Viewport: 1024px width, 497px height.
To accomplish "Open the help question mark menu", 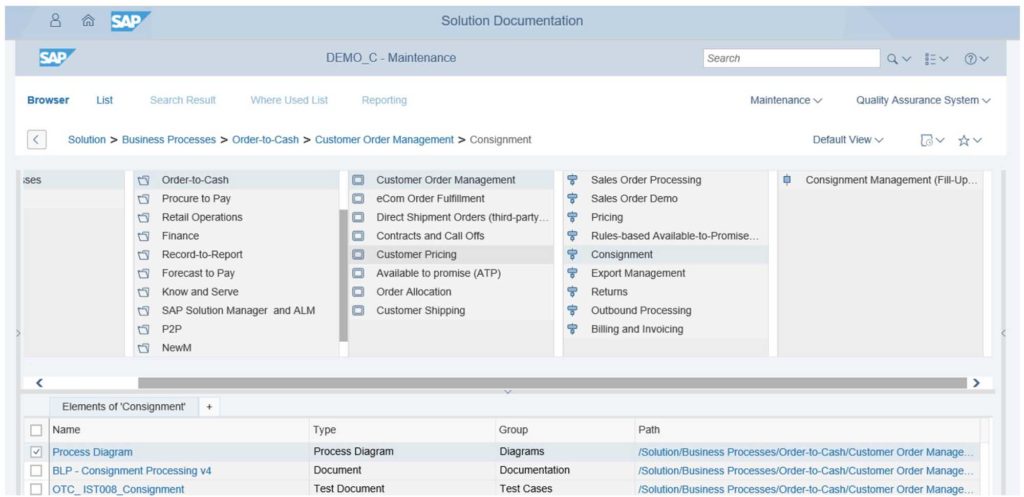I will [976, 58].
